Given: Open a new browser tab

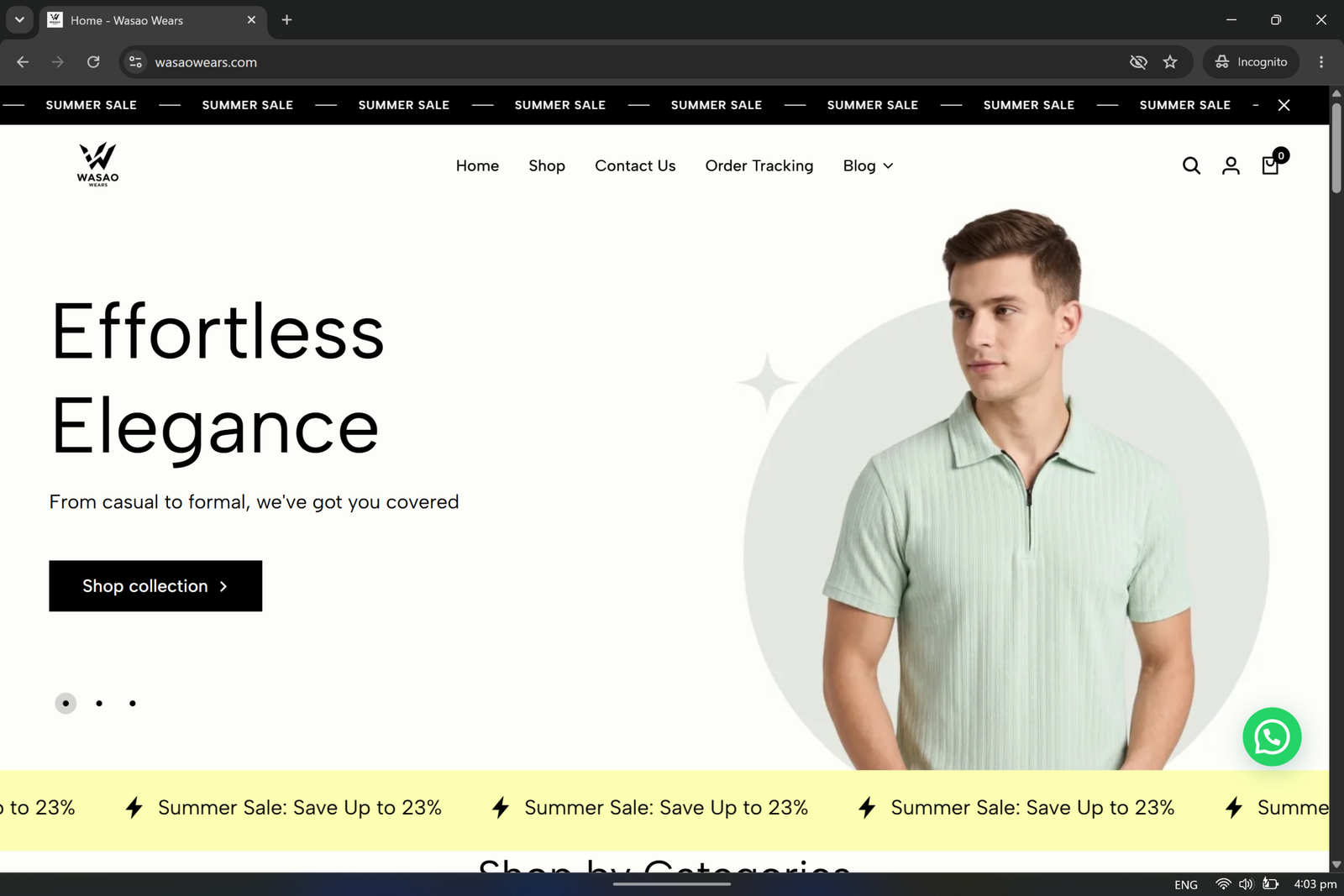Looking at the screenshot, I should pos(286,19).
